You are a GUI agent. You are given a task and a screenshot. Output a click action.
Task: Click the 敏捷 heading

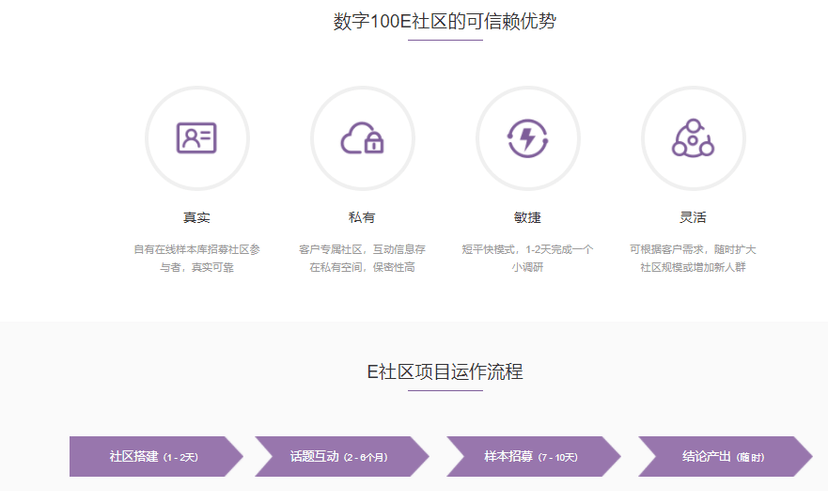pos(528,218)
